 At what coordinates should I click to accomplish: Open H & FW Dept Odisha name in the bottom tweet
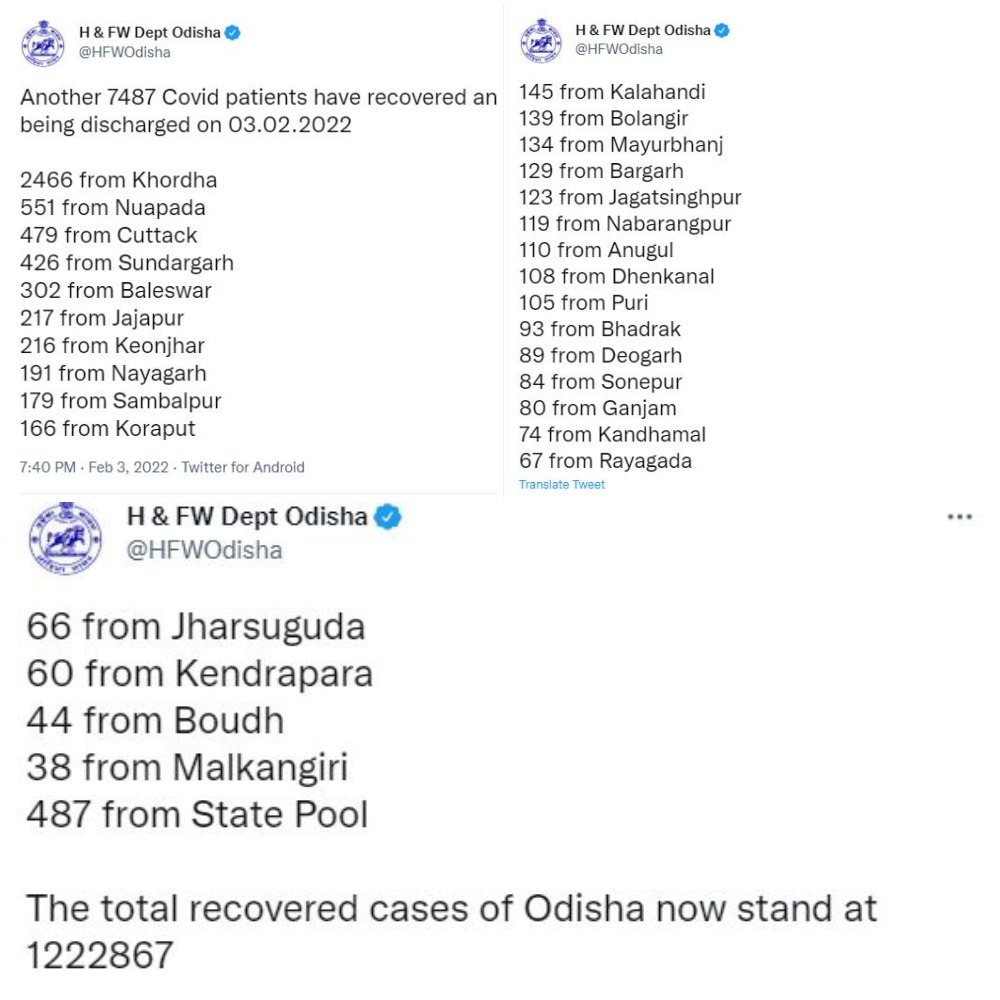(x=247, y=517)
